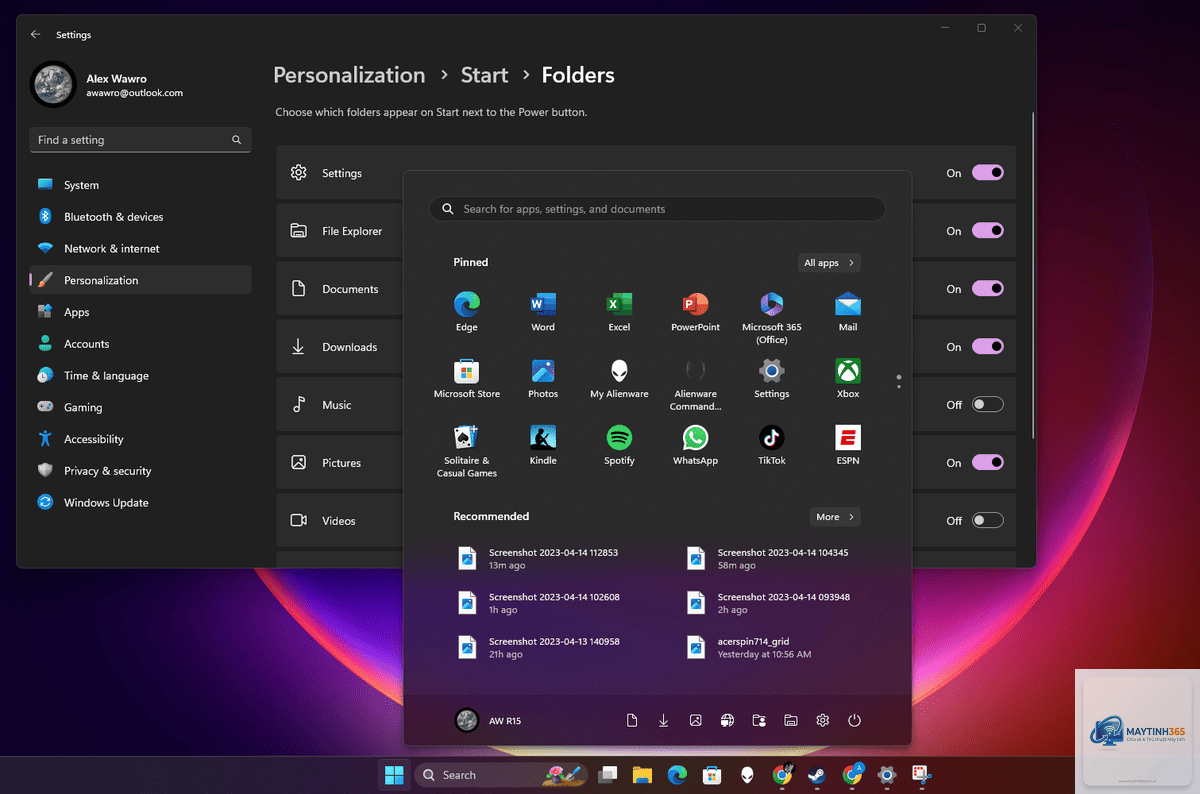Launch Microsoft Store from pinned apps
The height and width of the screenshot is (794, 1200).
tap(467, 378)
